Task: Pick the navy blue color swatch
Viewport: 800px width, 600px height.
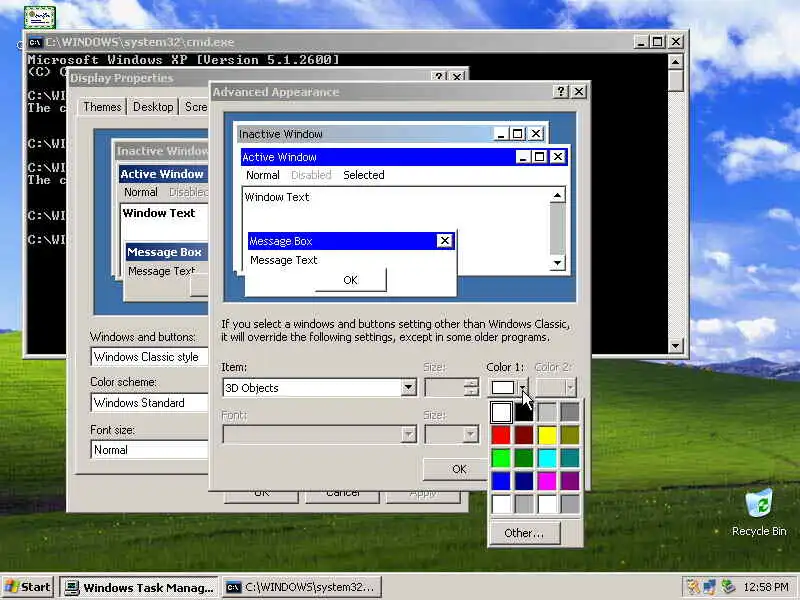Action: pos(523,481)
